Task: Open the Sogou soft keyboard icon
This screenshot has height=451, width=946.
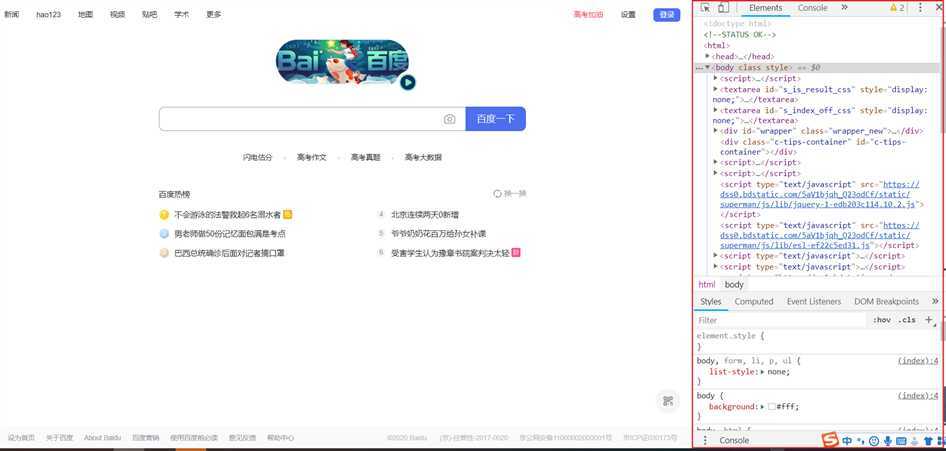Action: 901,441
